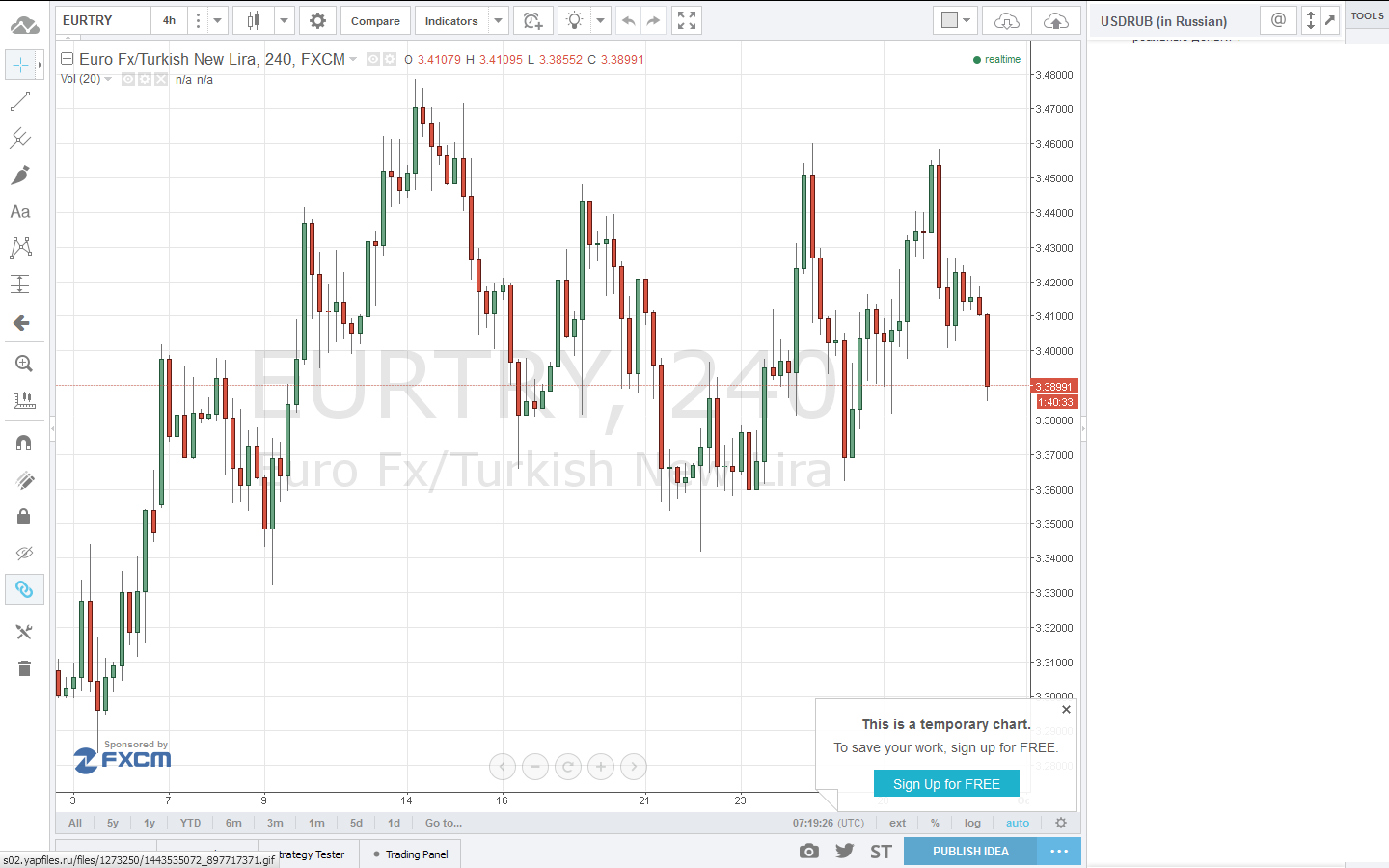This screenshot has width=1389, height=868.
Task: Click the Compare button
Action: (375, 20)
